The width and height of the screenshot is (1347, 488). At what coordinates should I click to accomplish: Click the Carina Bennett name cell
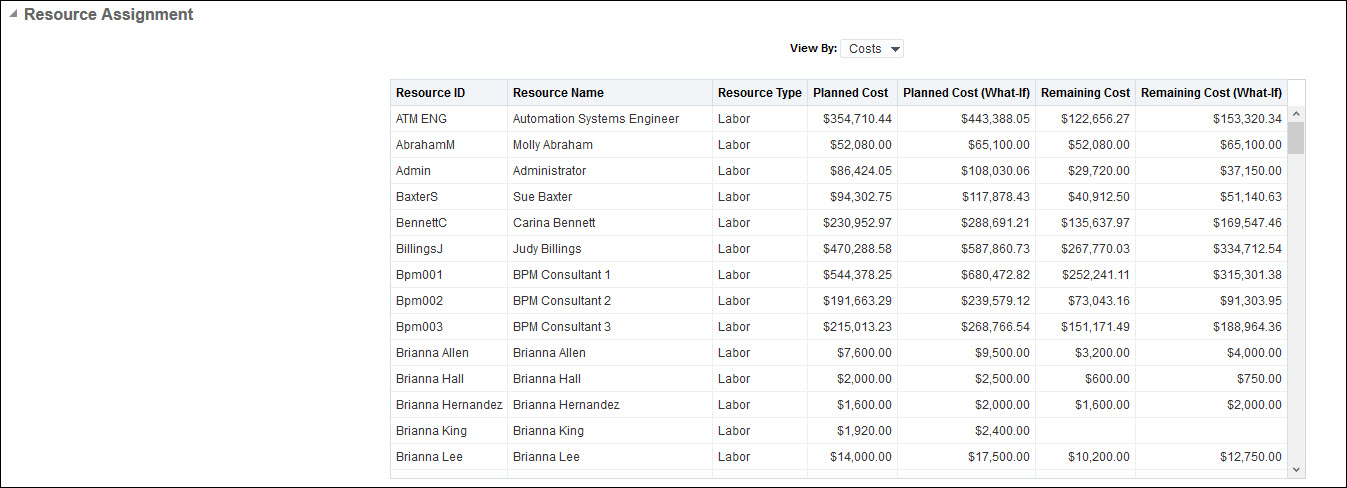coord(553,223)
